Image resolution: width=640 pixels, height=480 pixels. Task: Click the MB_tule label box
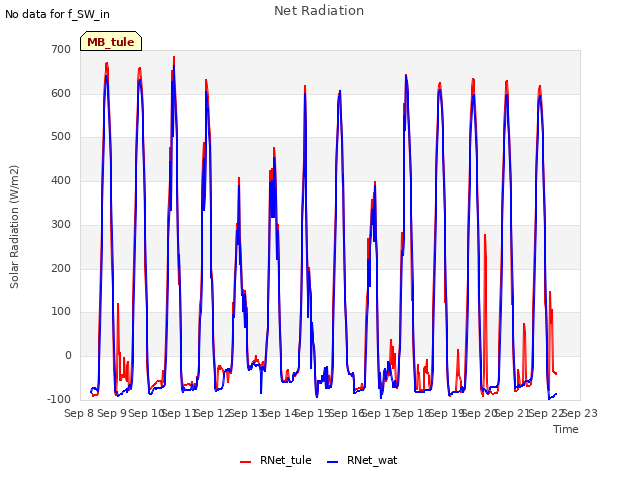(111, 41)
